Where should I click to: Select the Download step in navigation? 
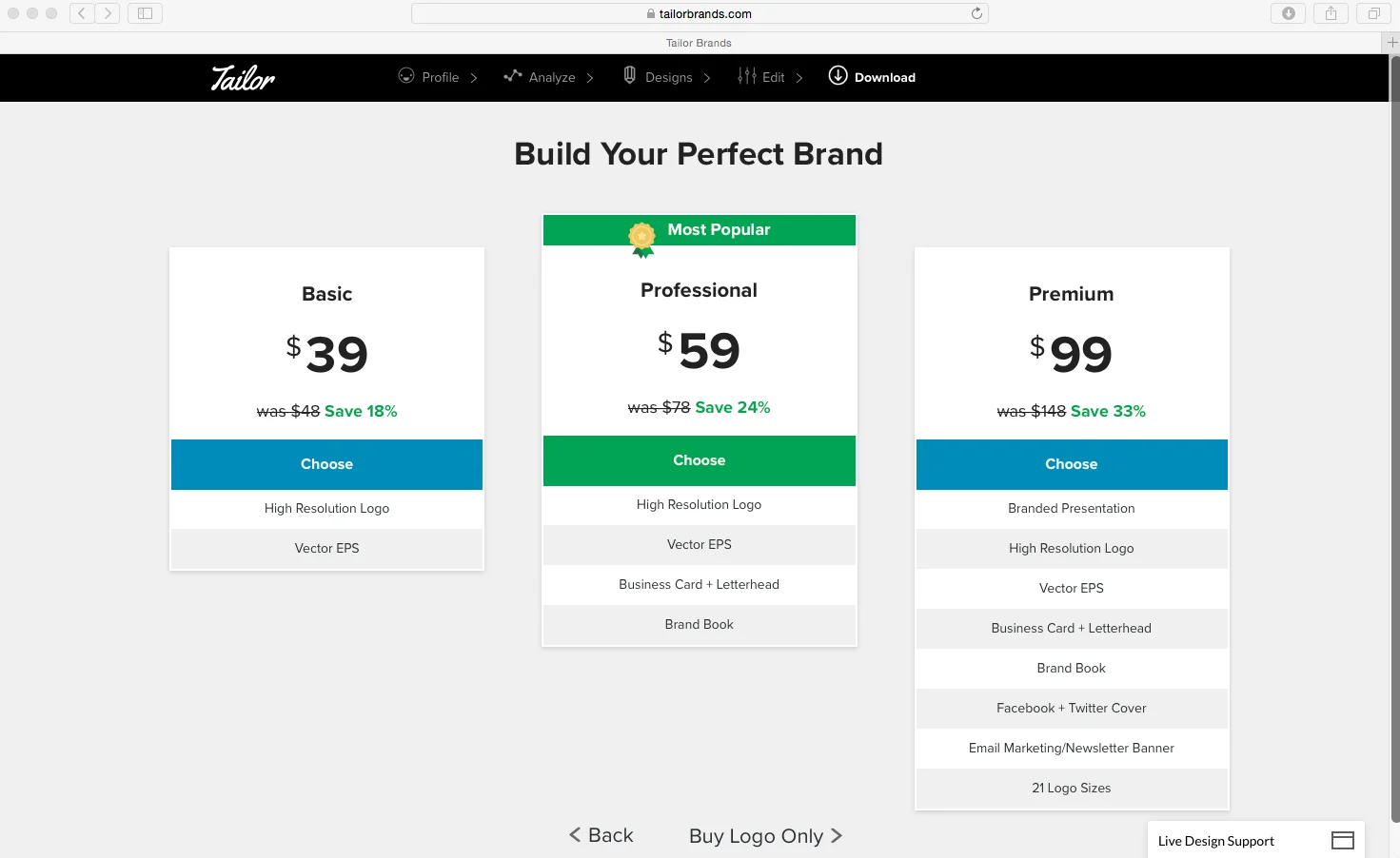tap(872, 76)
